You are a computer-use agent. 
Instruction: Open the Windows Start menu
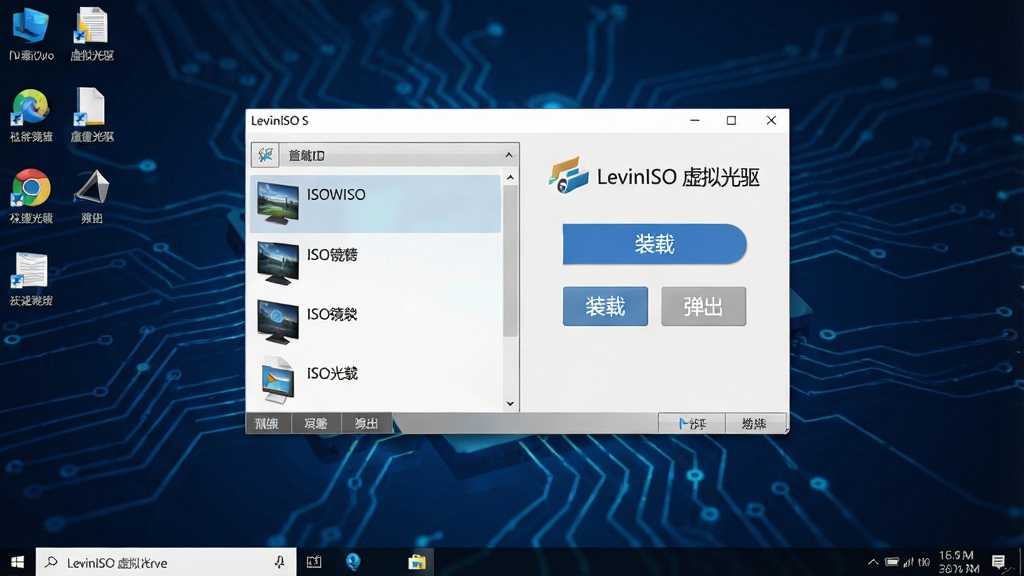(x=18, y=562)
